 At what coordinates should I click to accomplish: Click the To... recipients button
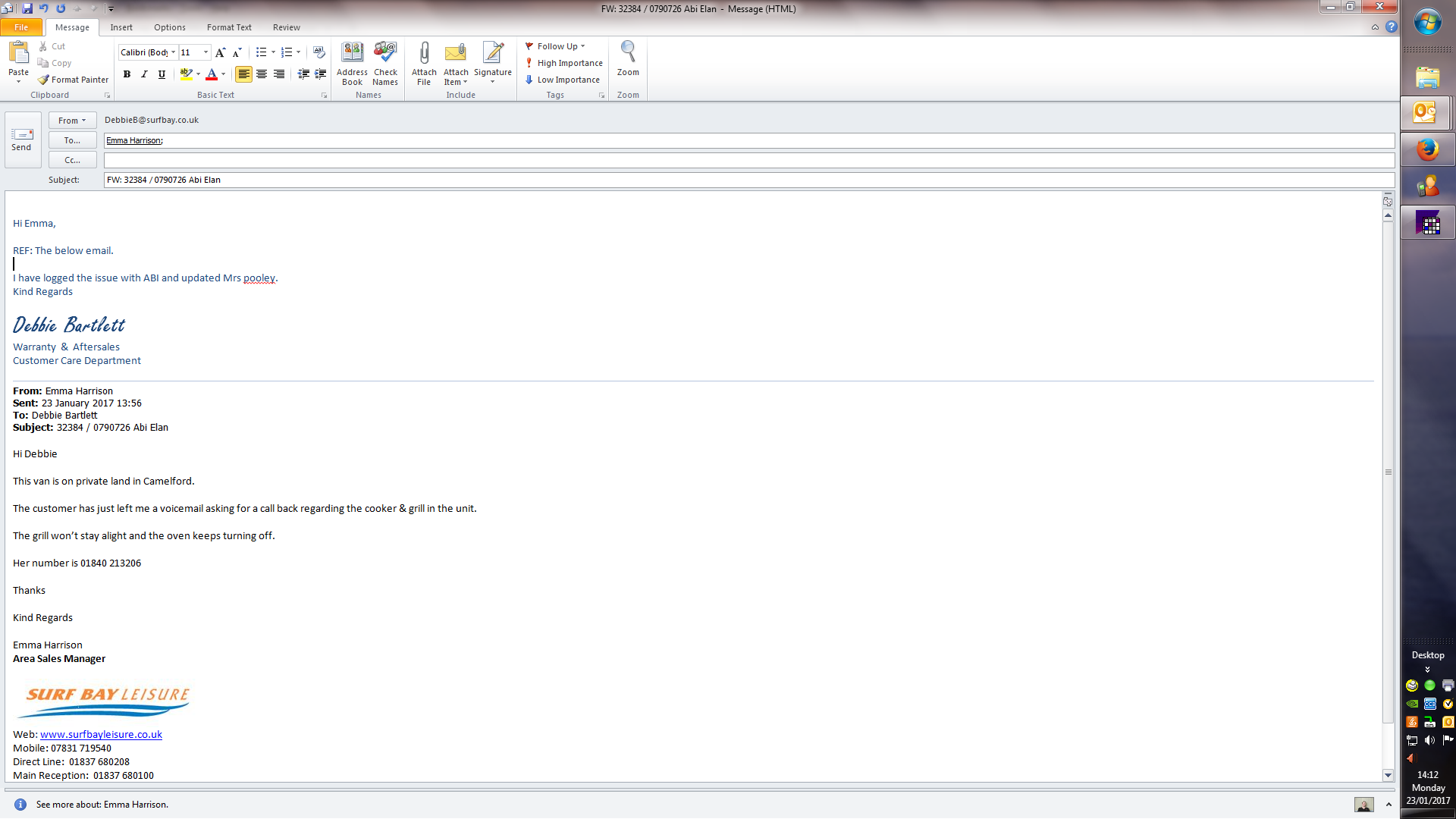tap(72, 140)
